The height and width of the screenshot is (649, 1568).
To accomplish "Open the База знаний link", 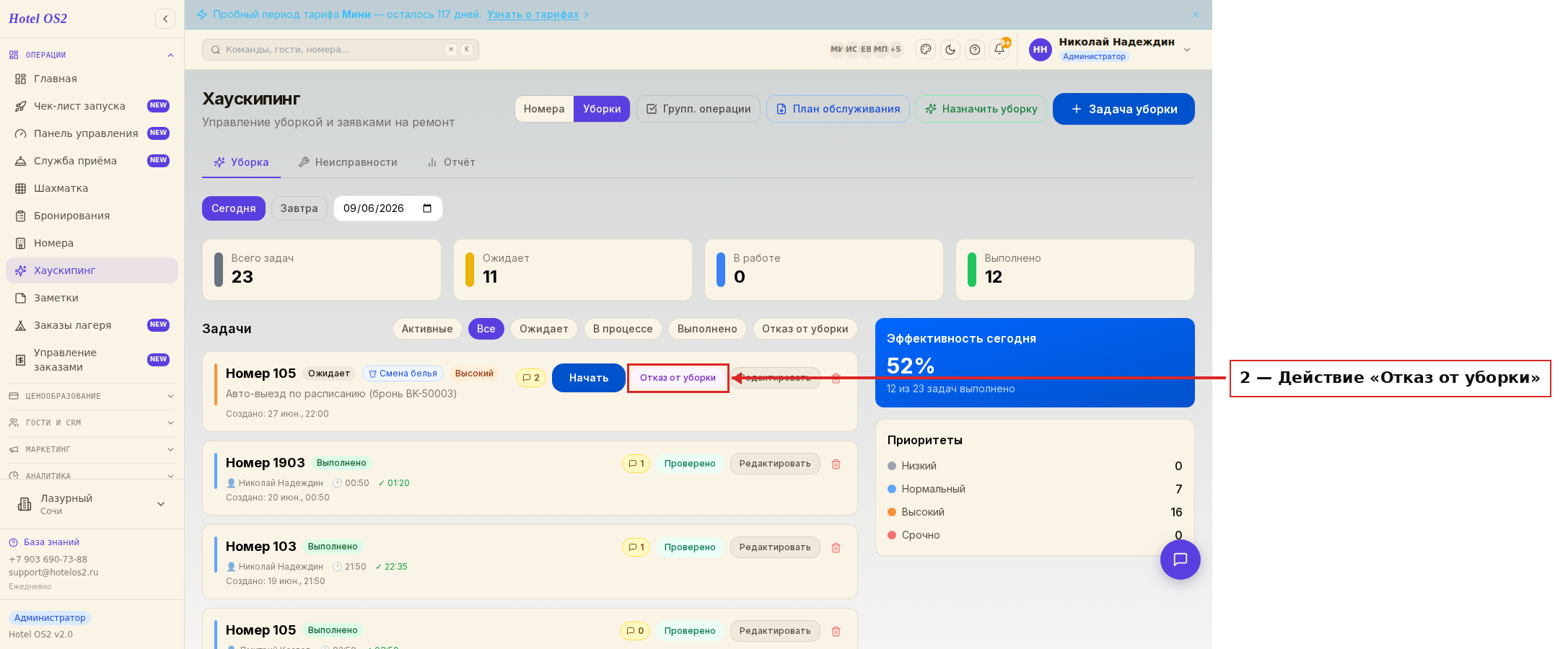I will tap(44, 542).
